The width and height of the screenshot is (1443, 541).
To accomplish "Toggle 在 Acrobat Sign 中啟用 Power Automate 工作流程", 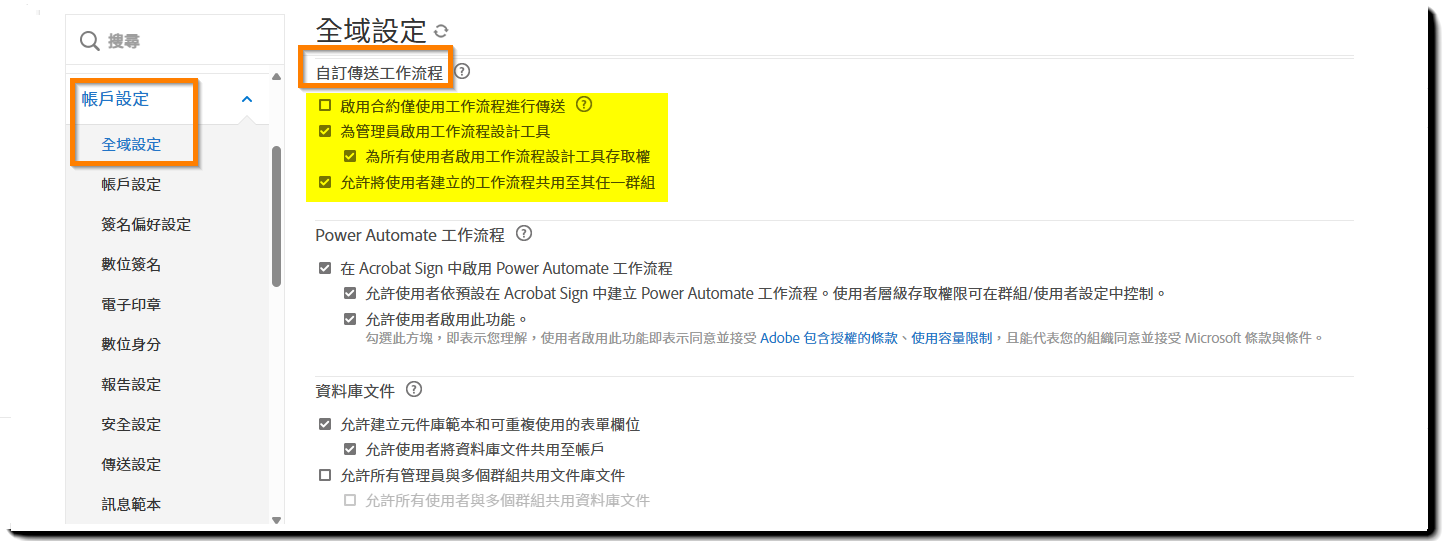I will tap(324, 269).
